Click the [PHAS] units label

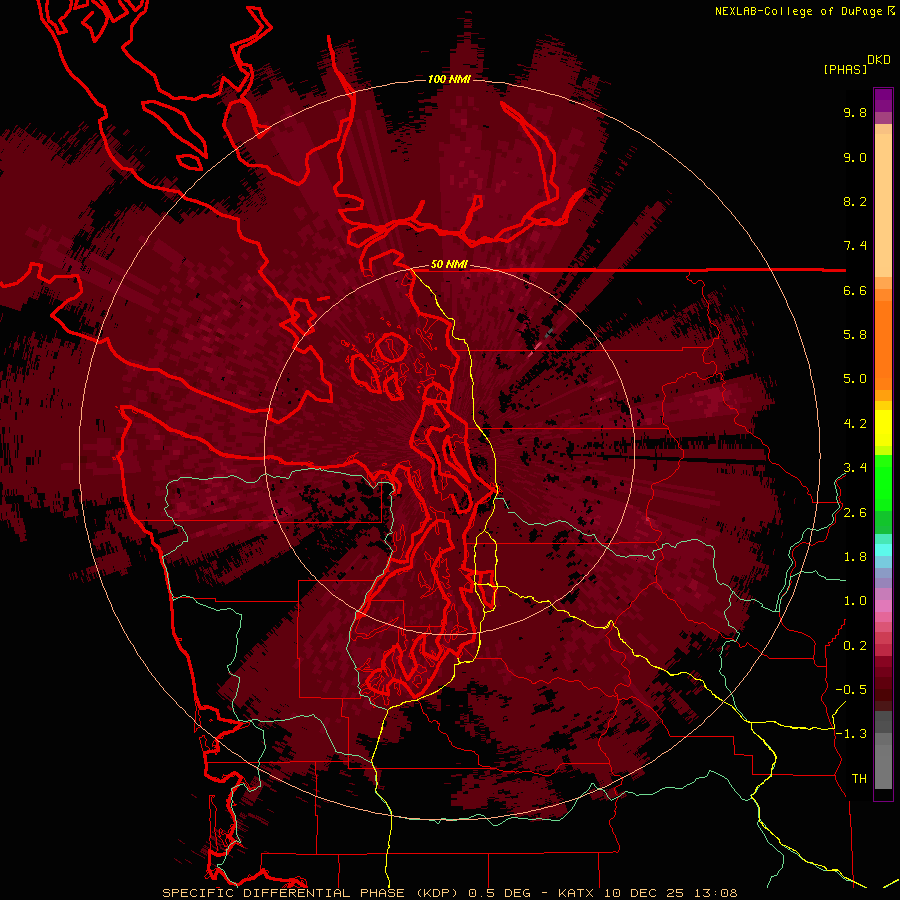[845, 70]
